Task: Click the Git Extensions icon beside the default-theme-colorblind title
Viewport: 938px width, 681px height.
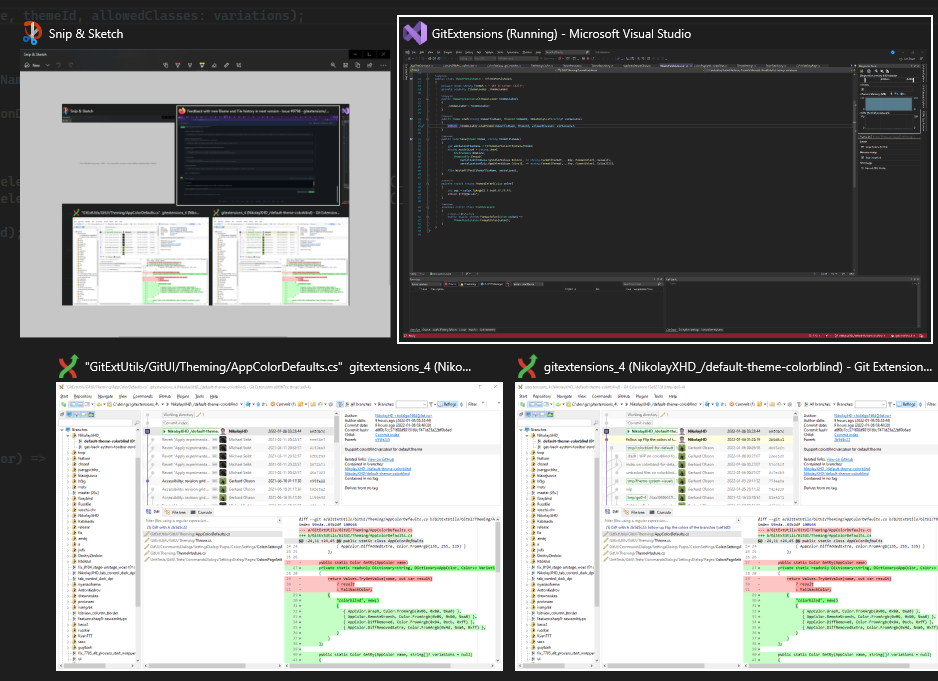Action: point(527,367)
